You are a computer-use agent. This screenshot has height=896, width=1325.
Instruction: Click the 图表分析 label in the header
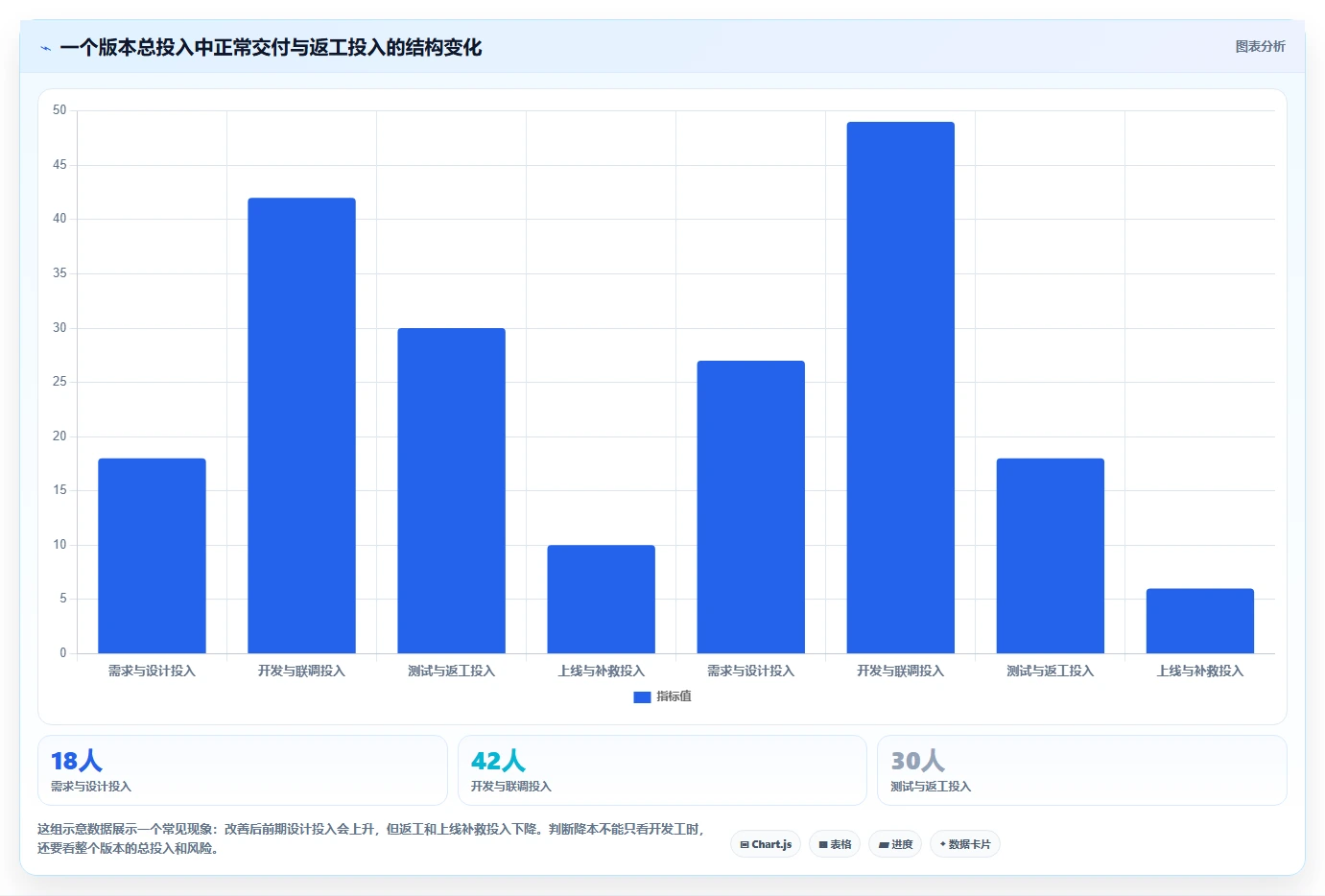click(1260, 46)
